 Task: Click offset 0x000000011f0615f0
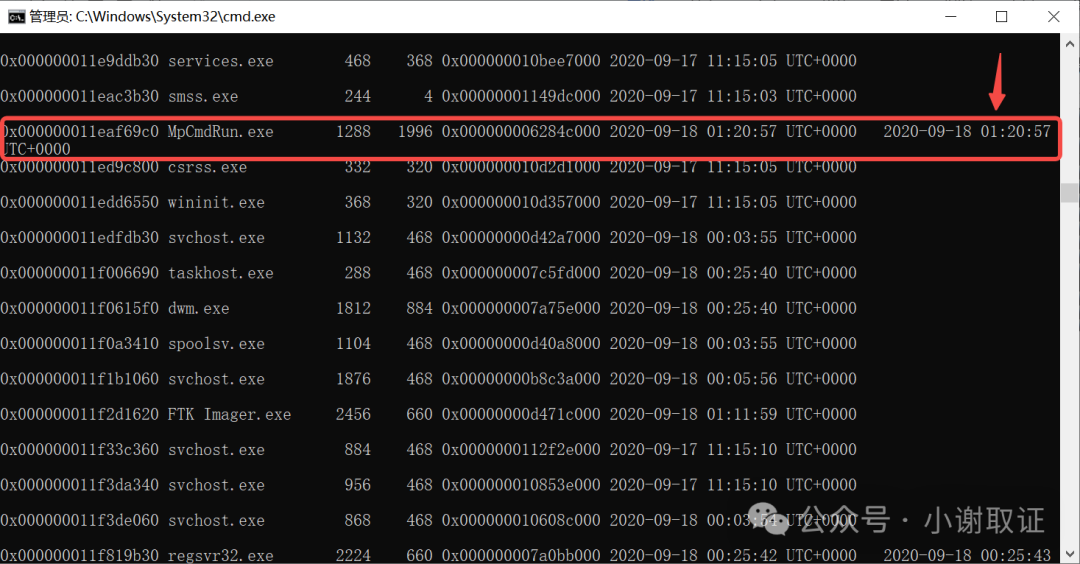79,309
